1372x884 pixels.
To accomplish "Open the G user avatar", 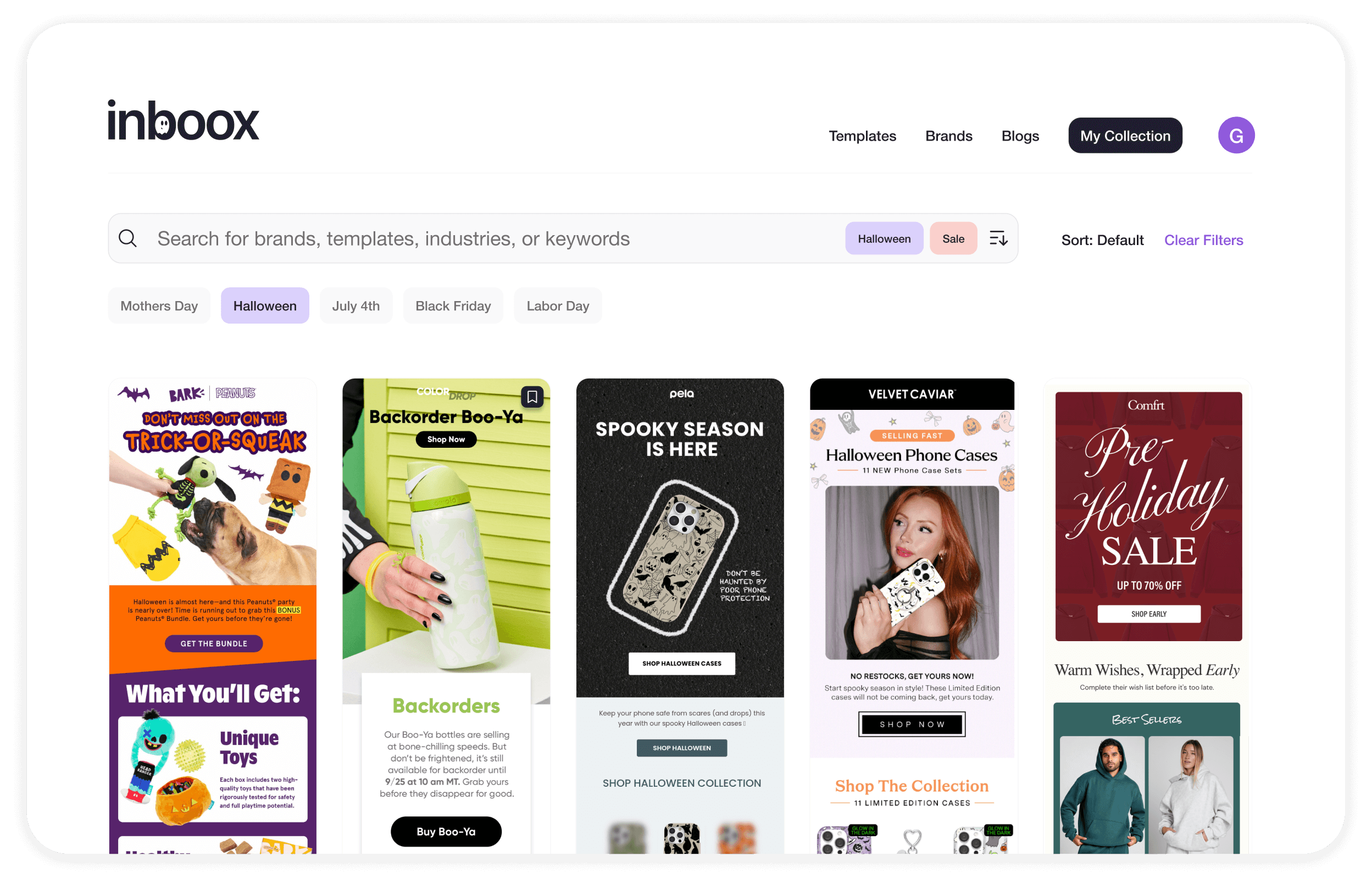I will (x=1236, y=136).
